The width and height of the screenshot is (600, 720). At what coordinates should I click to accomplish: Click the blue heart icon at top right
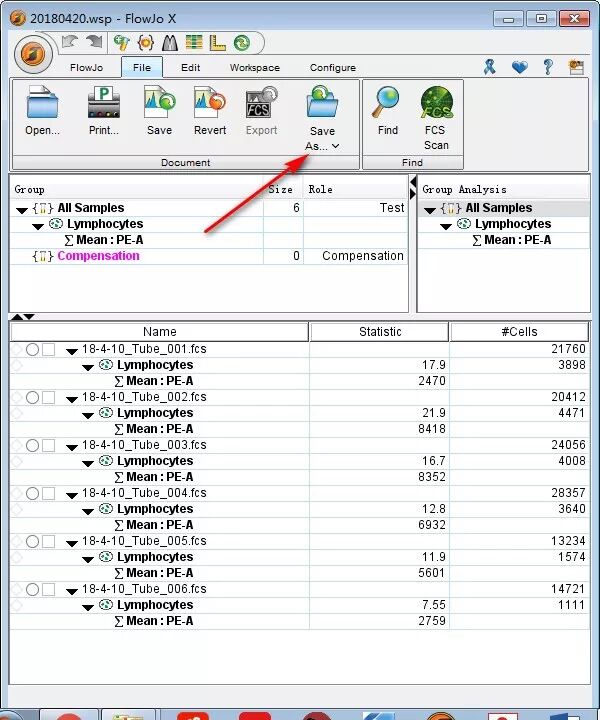click(x=520, y=68)
